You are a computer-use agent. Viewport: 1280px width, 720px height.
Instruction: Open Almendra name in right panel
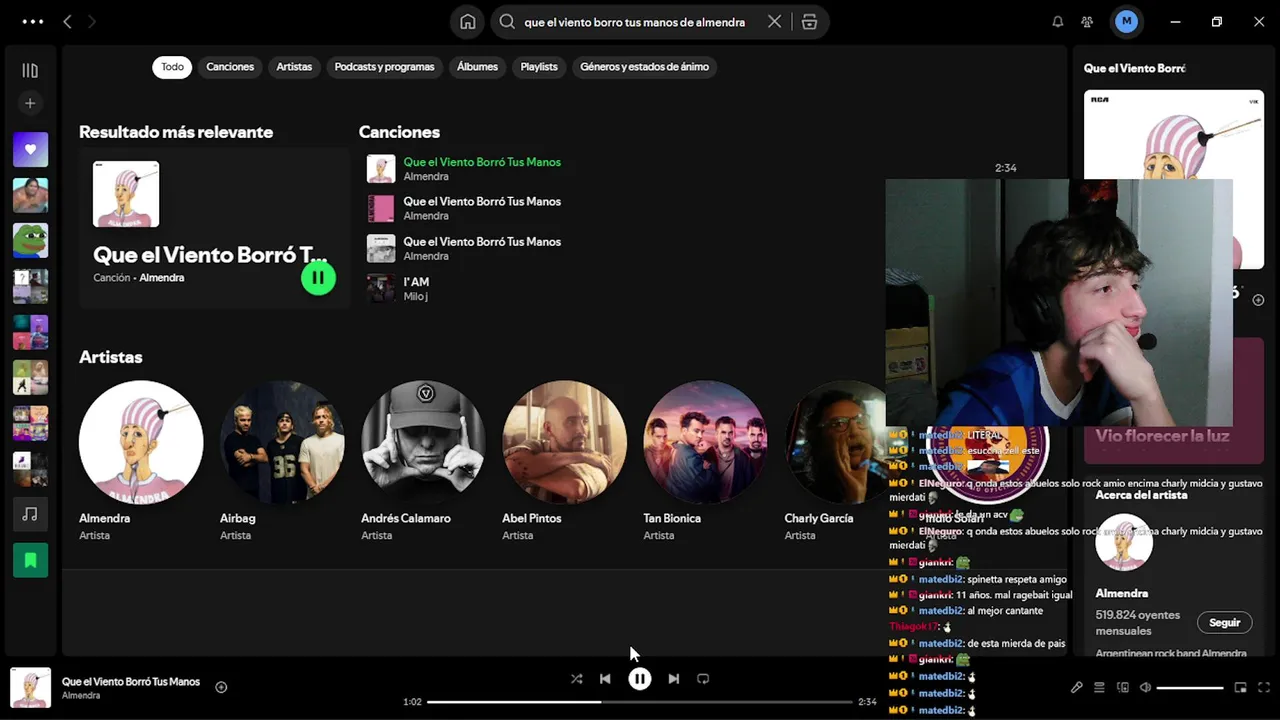1121,593
